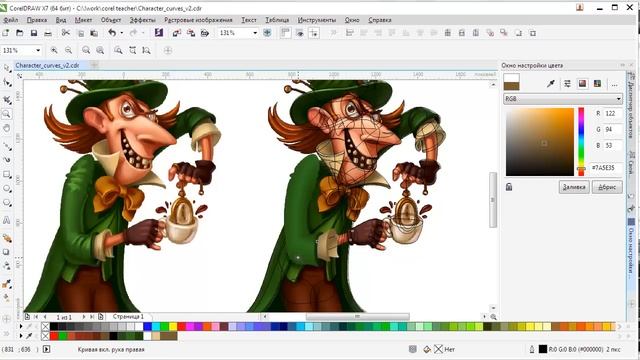Select the Pick tool in toolbox
This screenshot has height=360, width=640.
(x=7, y=68)
